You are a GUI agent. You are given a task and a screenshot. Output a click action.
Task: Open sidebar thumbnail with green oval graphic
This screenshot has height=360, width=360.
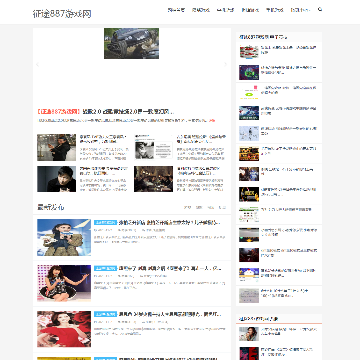click(x=249, y=92)
